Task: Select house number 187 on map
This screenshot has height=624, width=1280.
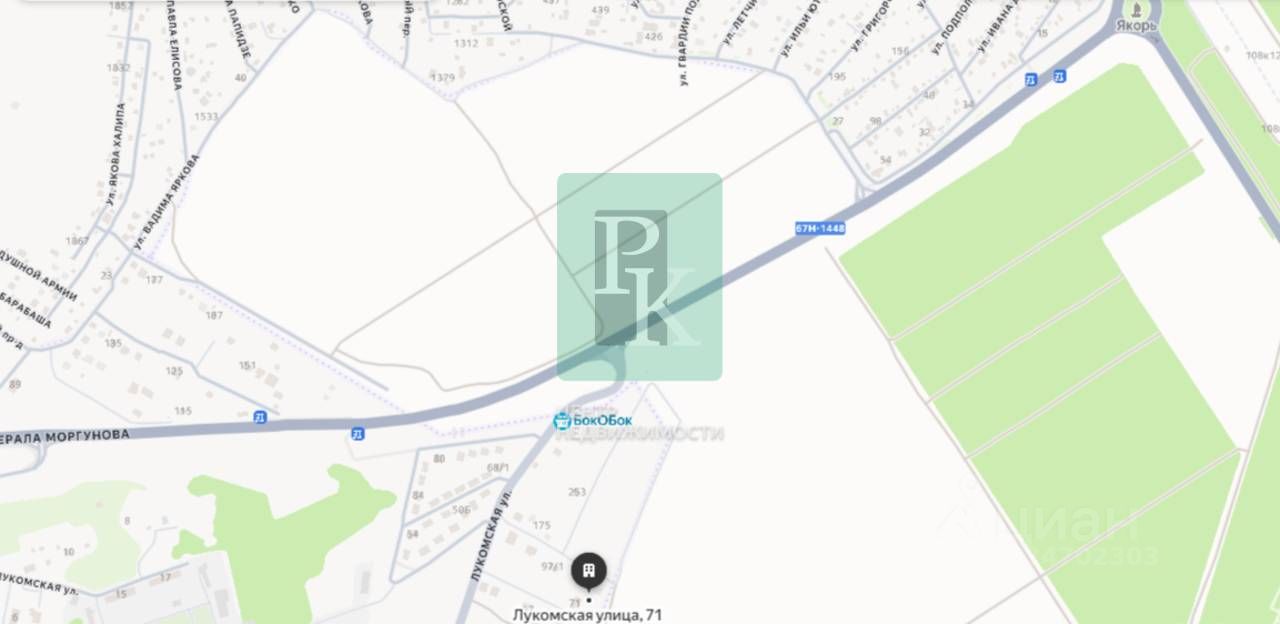Action: pos(214,315)
